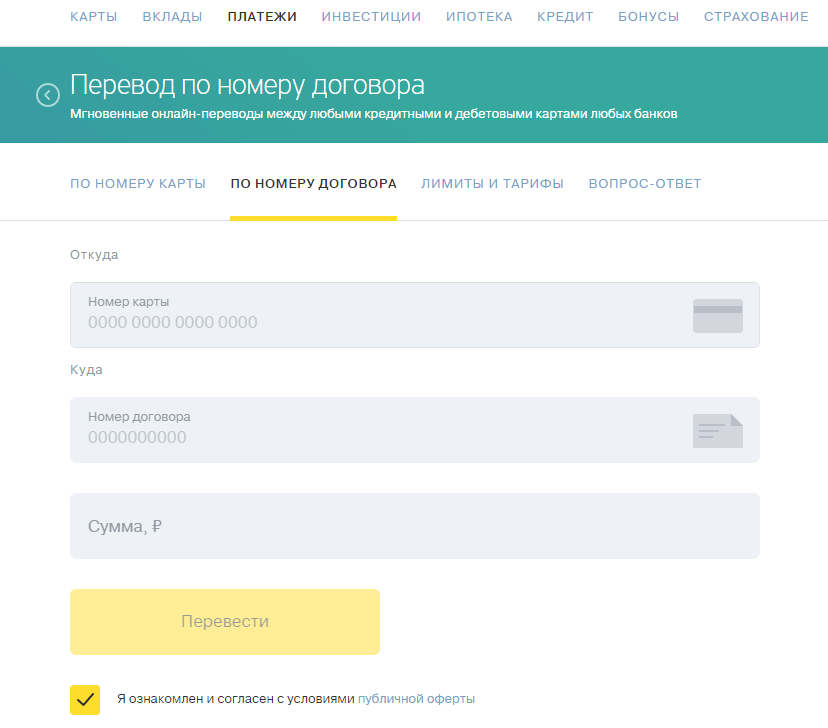Navigate to the Кредит section
The height and width of the screenshot is (728, 828).
[x=565, y=17]
